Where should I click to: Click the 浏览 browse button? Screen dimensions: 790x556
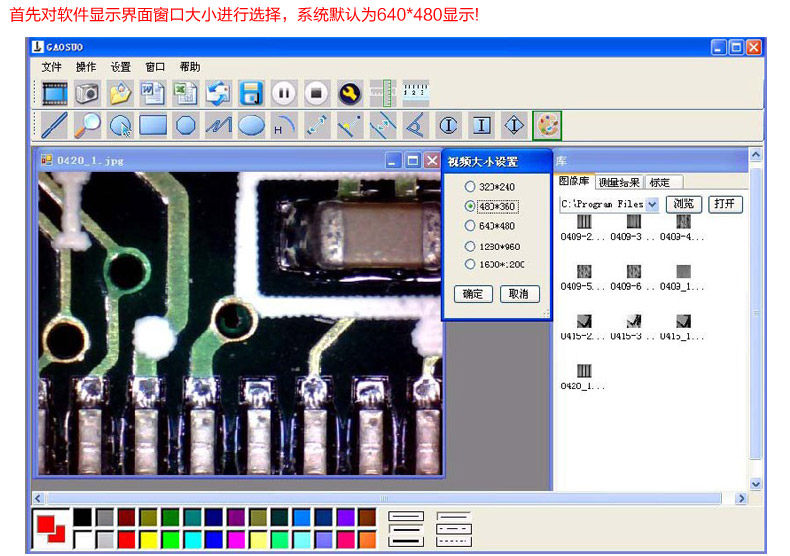[684, 203]
